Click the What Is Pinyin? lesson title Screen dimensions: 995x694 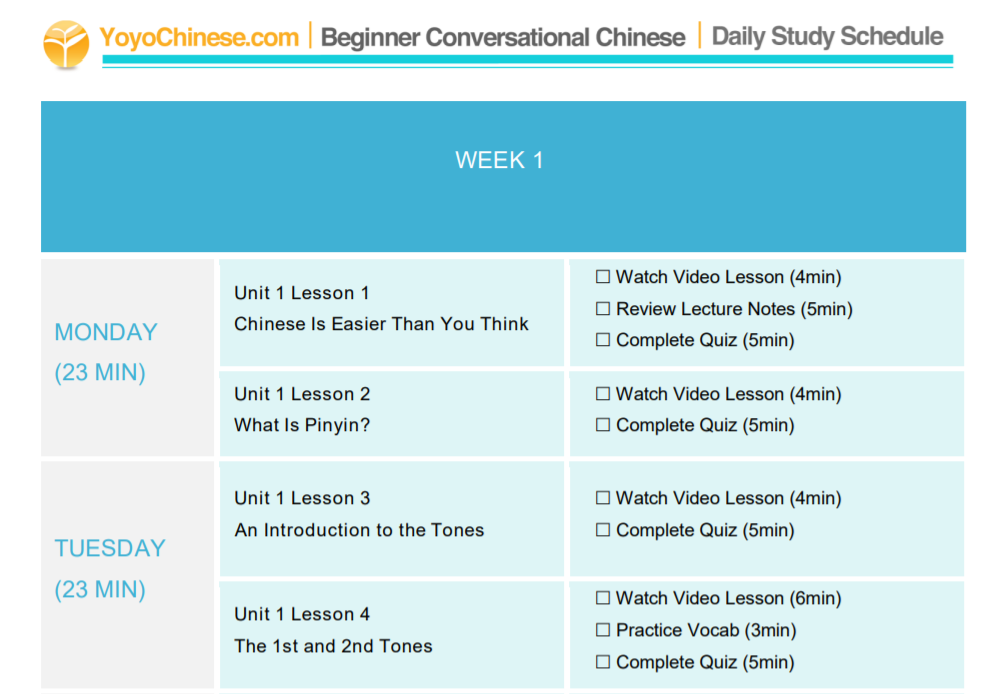click(x=302, y=425)
